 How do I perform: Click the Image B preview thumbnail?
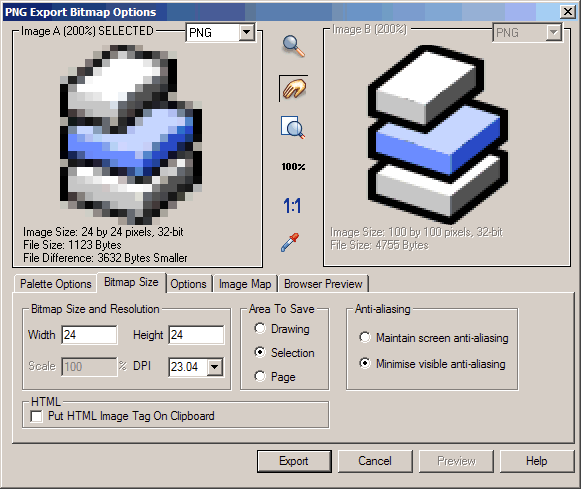[x=437, y=134]
